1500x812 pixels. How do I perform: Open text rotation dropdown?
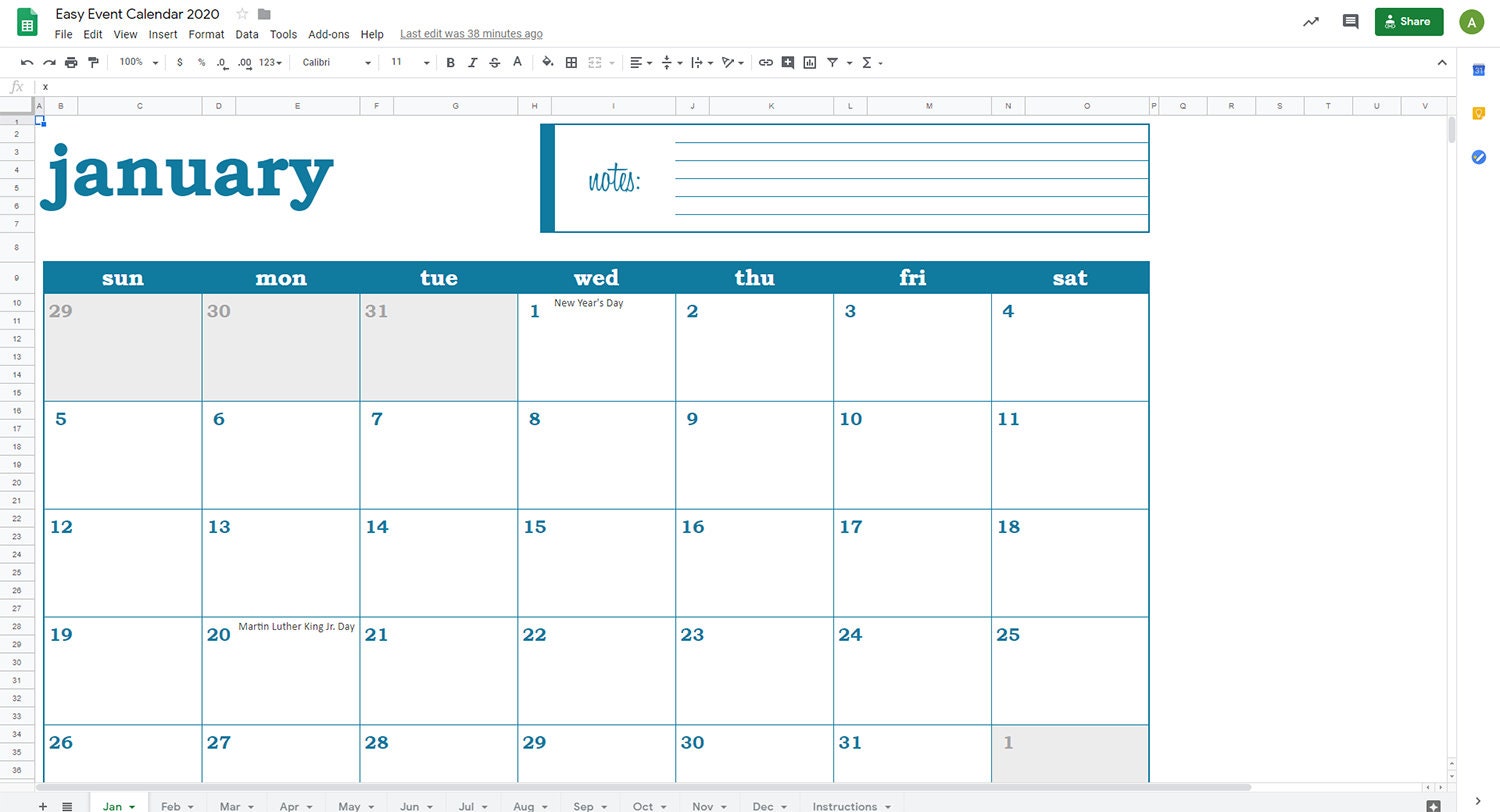coord(733,62)
